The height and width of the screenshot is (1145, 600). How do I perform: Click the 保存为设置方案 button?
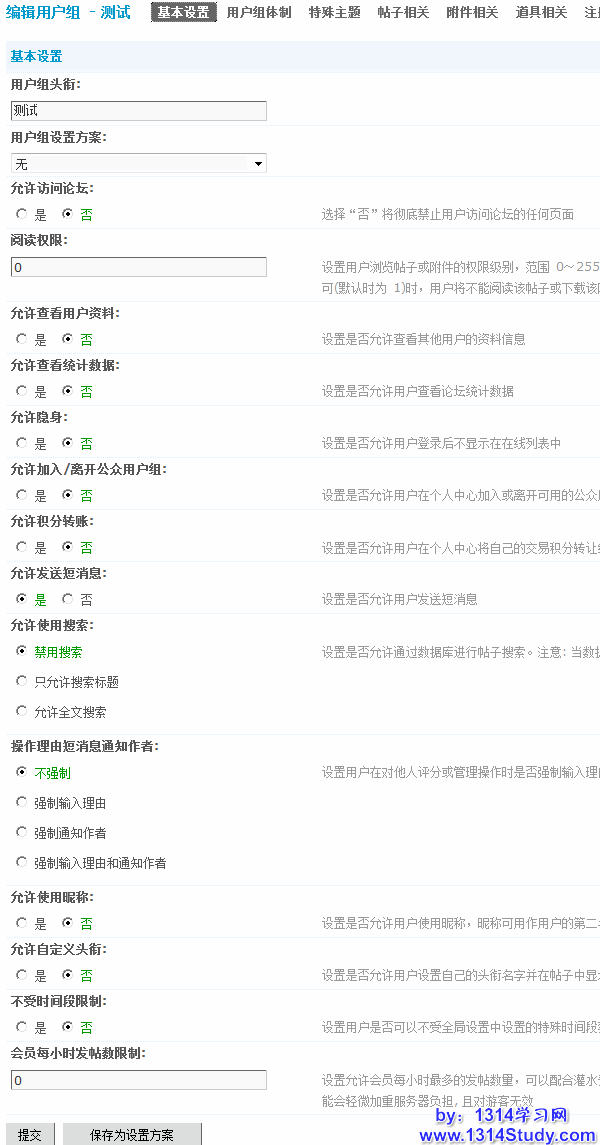click(x=131, y=1135)
